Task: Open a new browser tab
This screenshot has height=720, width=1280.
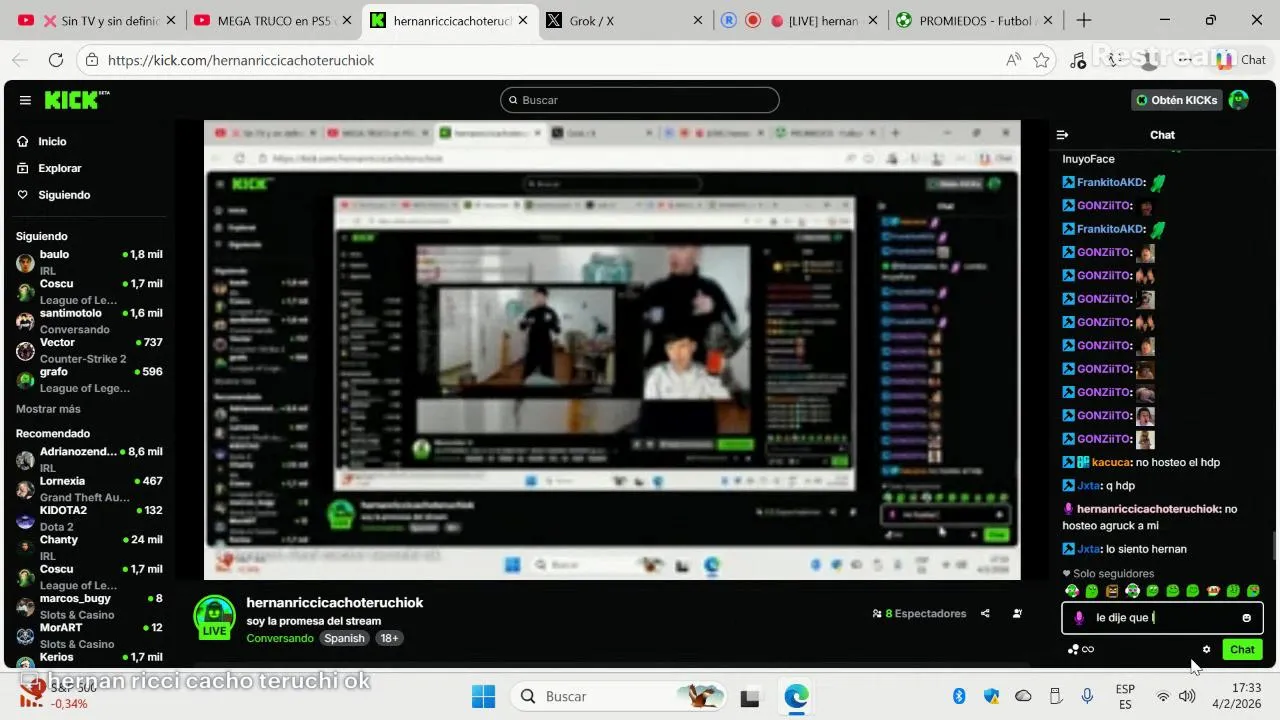Action: pos(1084,20)
